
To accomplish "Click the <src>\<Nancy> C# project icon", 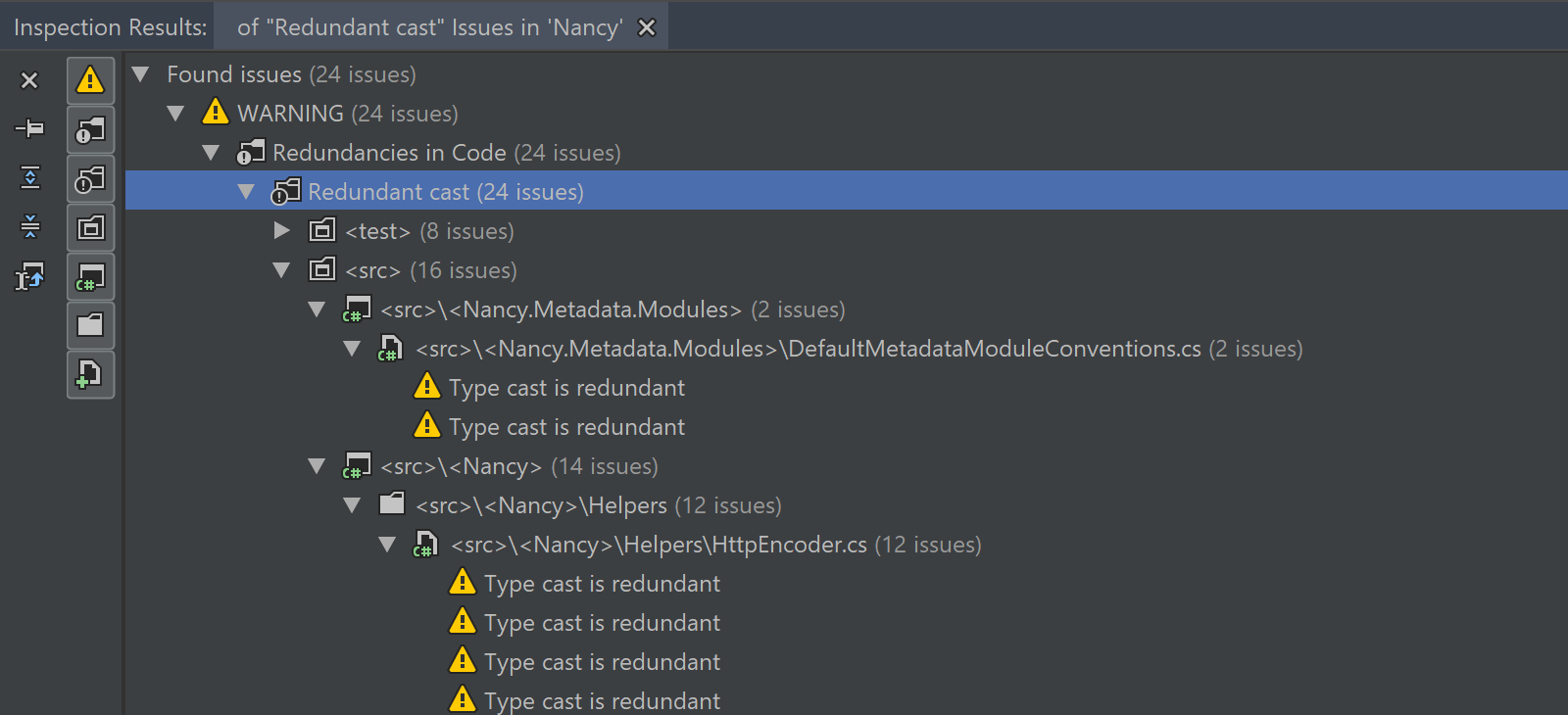I will point(356,466).
